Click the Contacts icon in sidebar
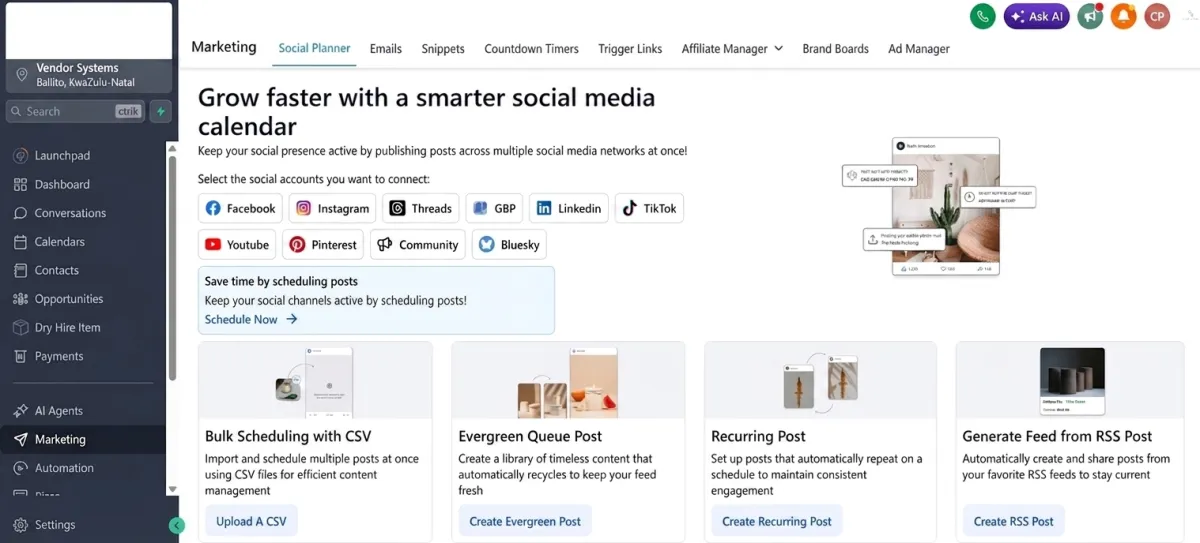The image size is (1200, 543). click(x=20, y=270)
